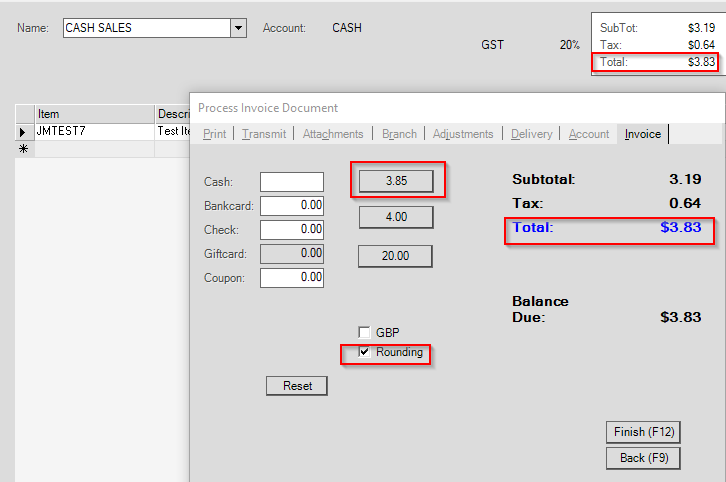Enable the GBP checkbox

tap(365, 332)
